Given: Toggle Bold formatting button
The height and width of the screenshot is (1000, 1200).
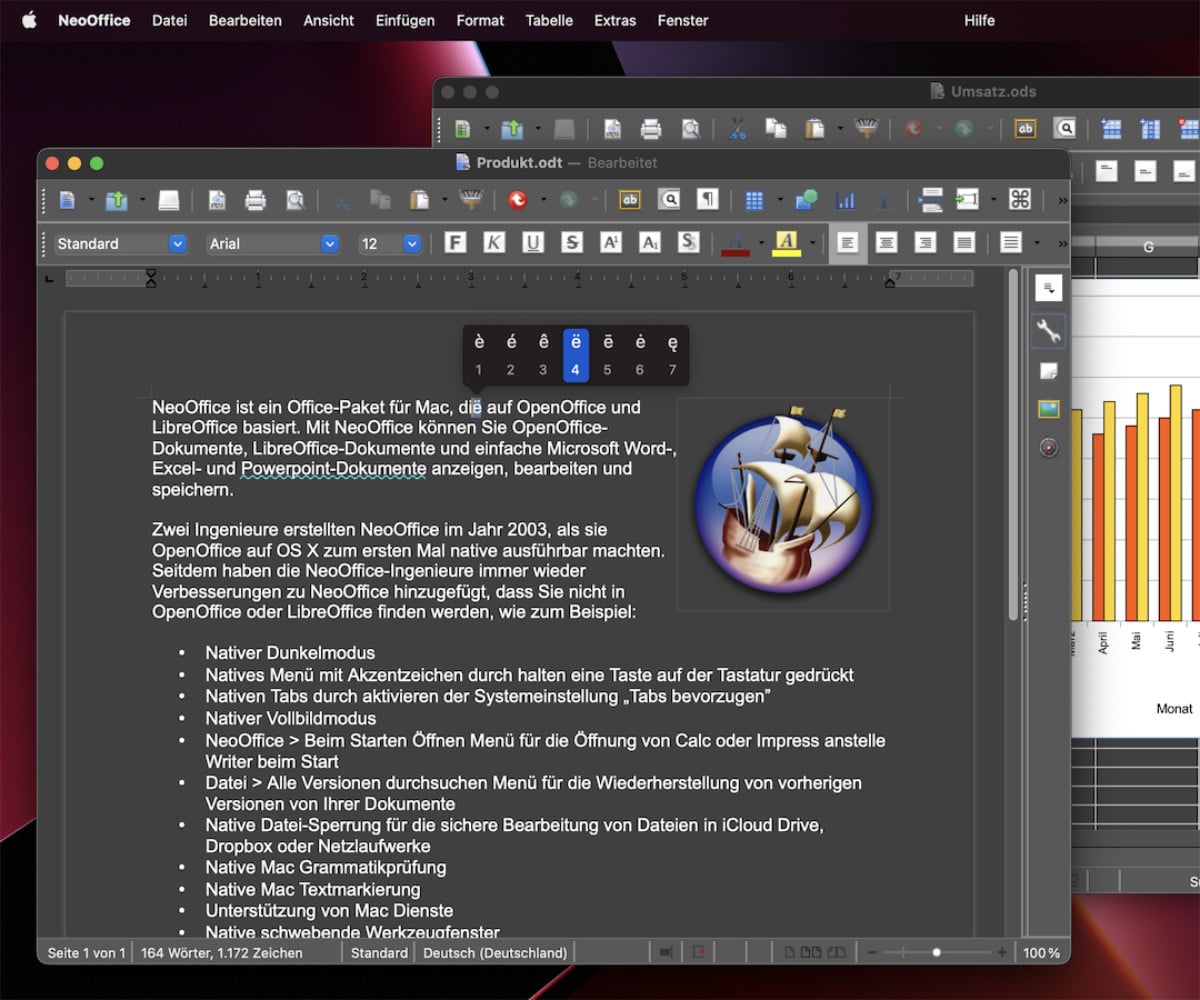Looking at the screenshot, I should click(455, 243).
